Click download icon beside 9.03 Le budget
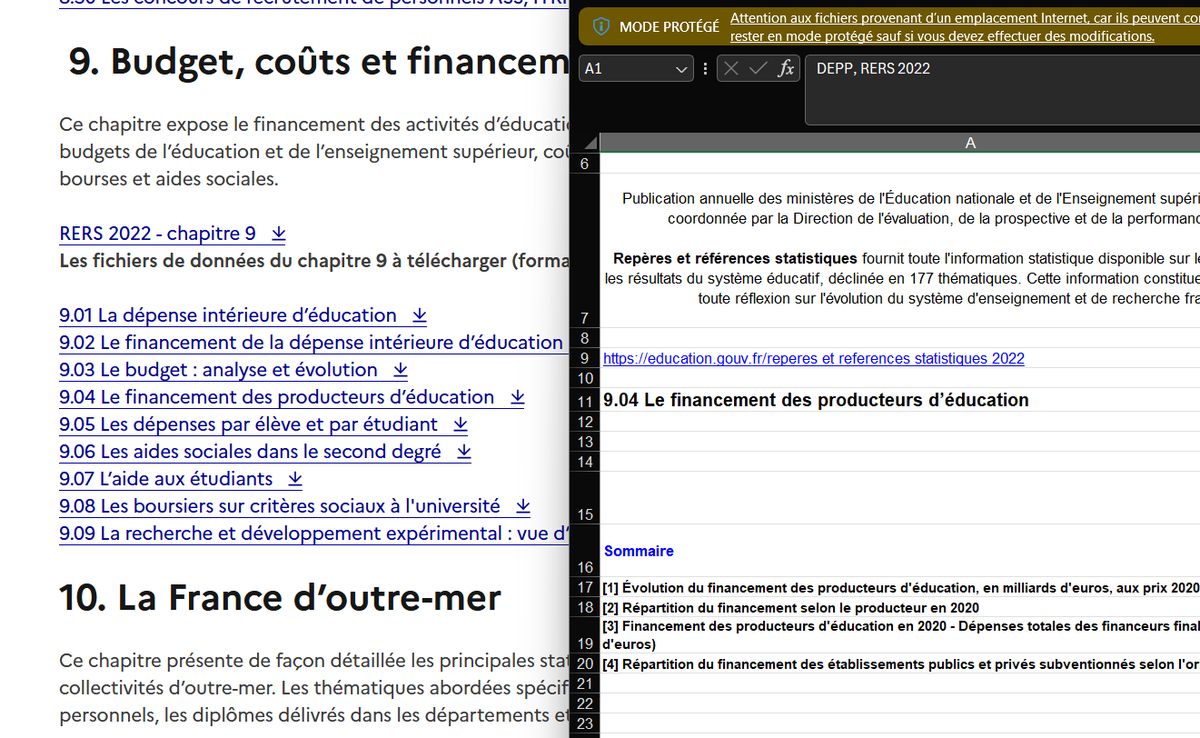Viewport: 1200px width, 738px height. point(401,370)
